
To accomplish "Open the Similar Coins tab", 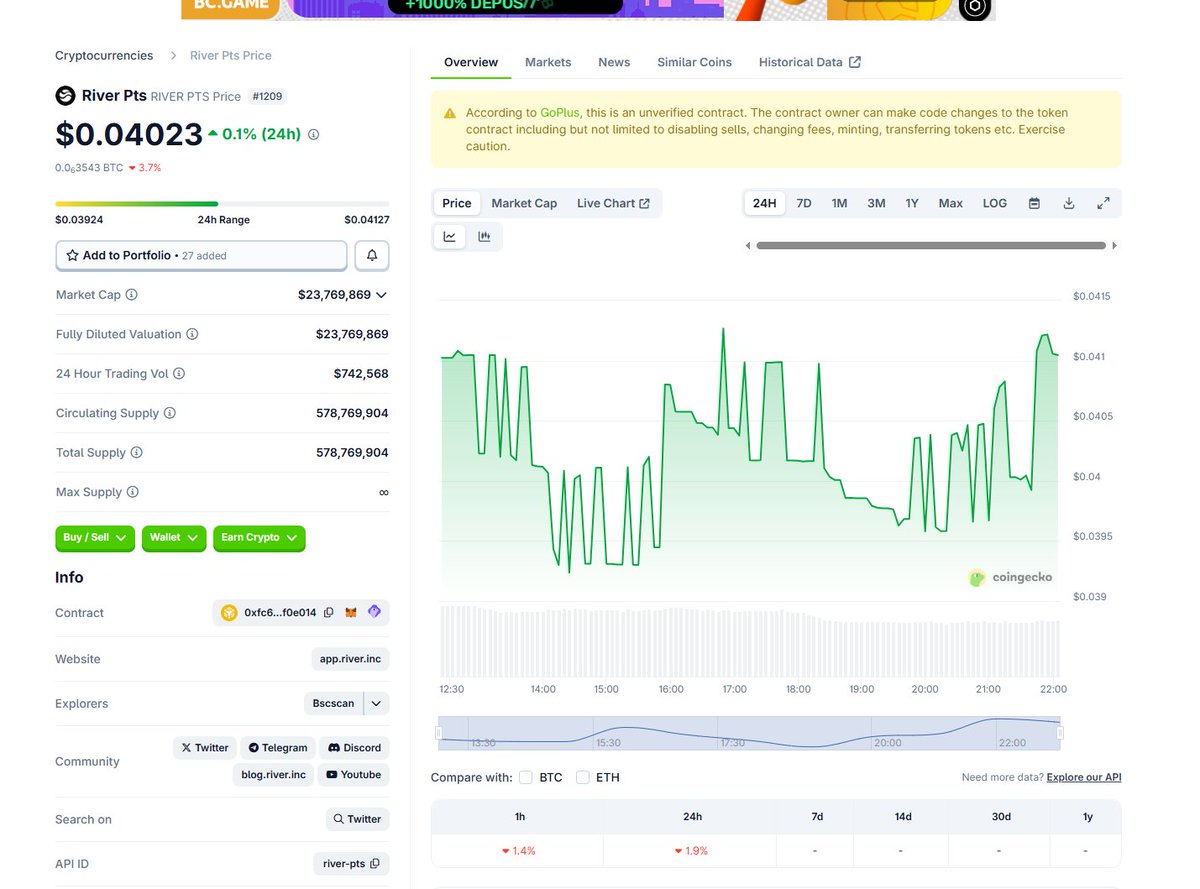I will [694, 62].
